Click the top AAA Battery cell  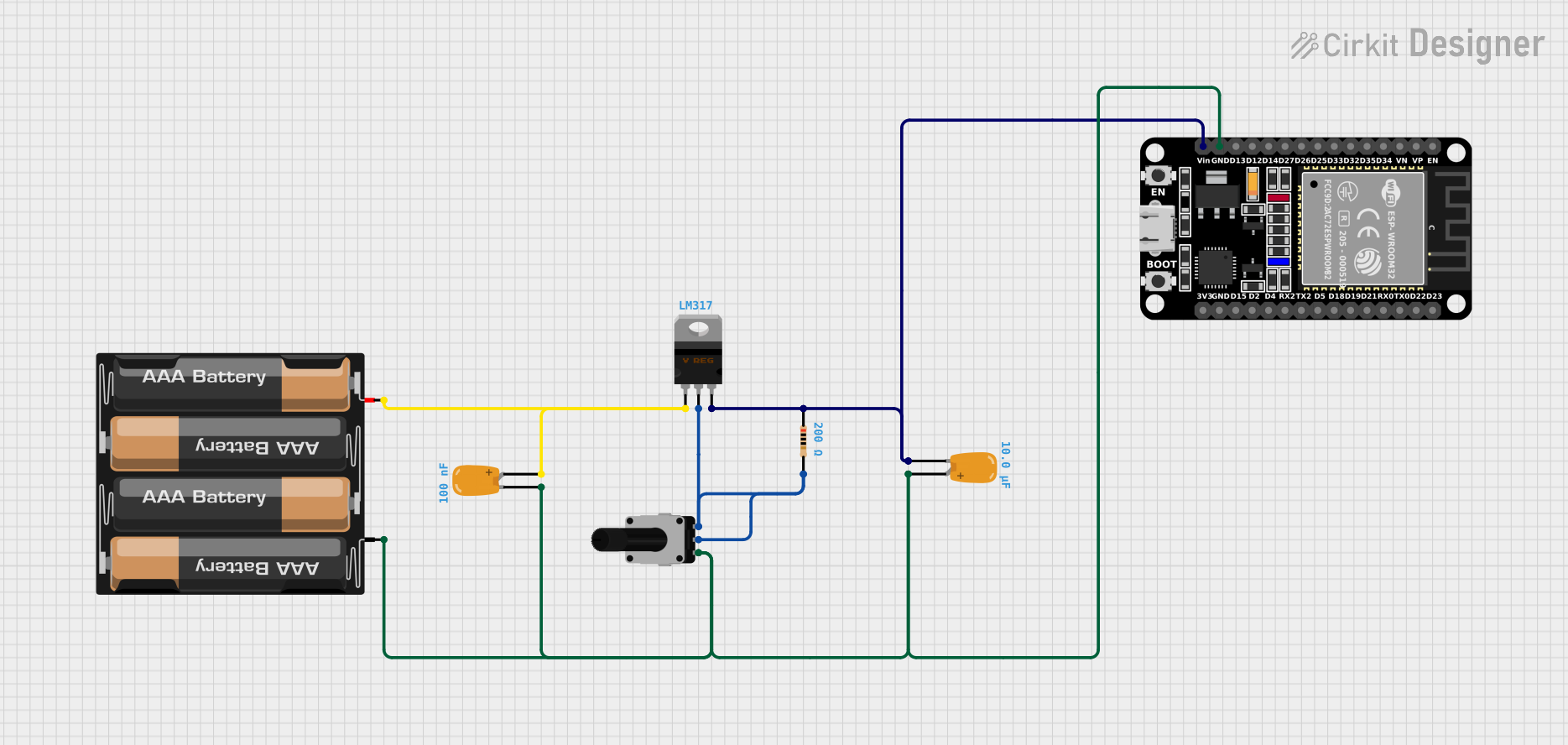click(231, 383)
